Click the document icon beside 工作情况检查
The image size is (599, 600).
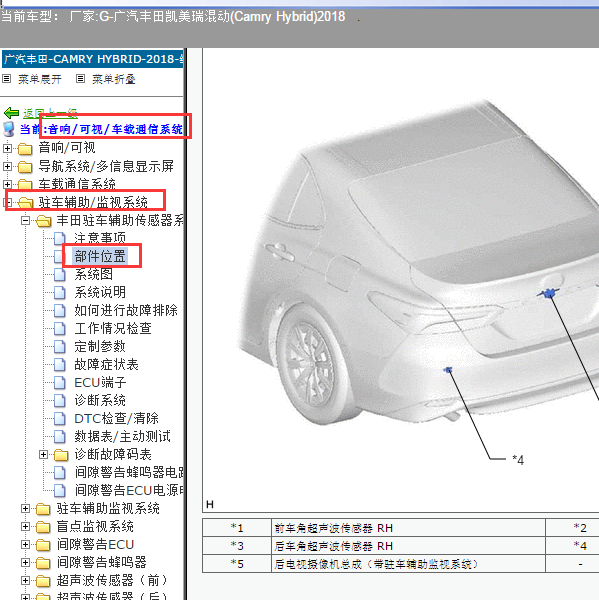tap(60, 328)
